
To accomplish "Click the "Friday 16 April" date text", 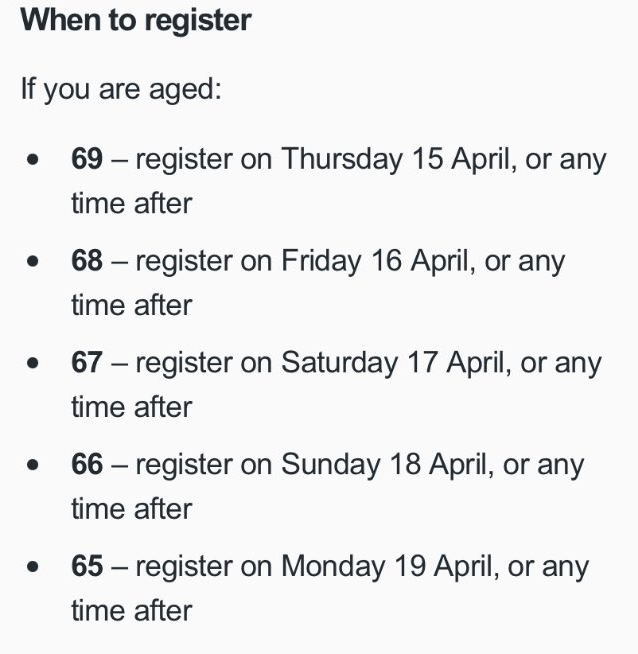I will [376, 262].
